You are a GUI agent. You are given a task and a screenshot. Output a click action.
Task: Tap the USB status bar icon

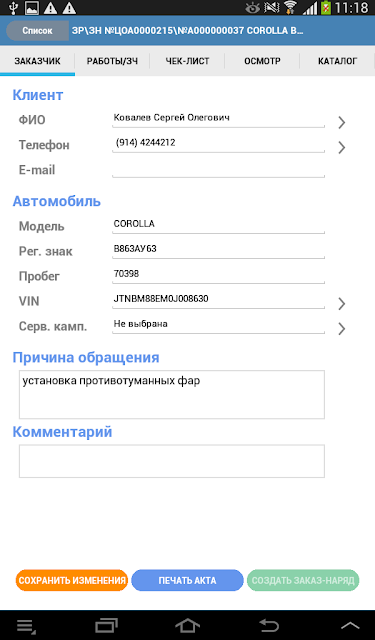pyautogui.click(x=13, y=7)
